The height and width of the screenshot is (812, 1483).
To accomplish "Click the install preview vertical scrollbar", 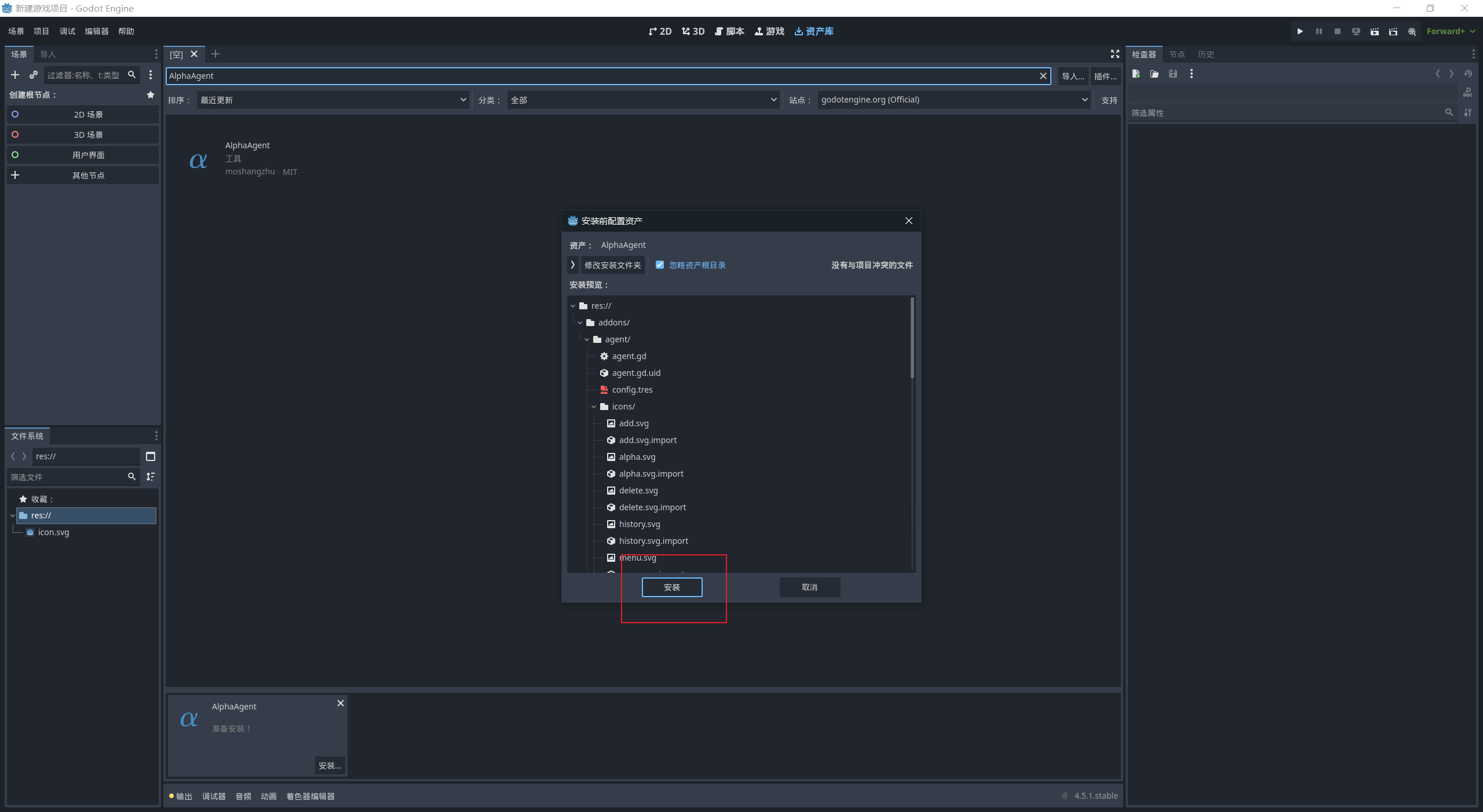I will 912,339.
